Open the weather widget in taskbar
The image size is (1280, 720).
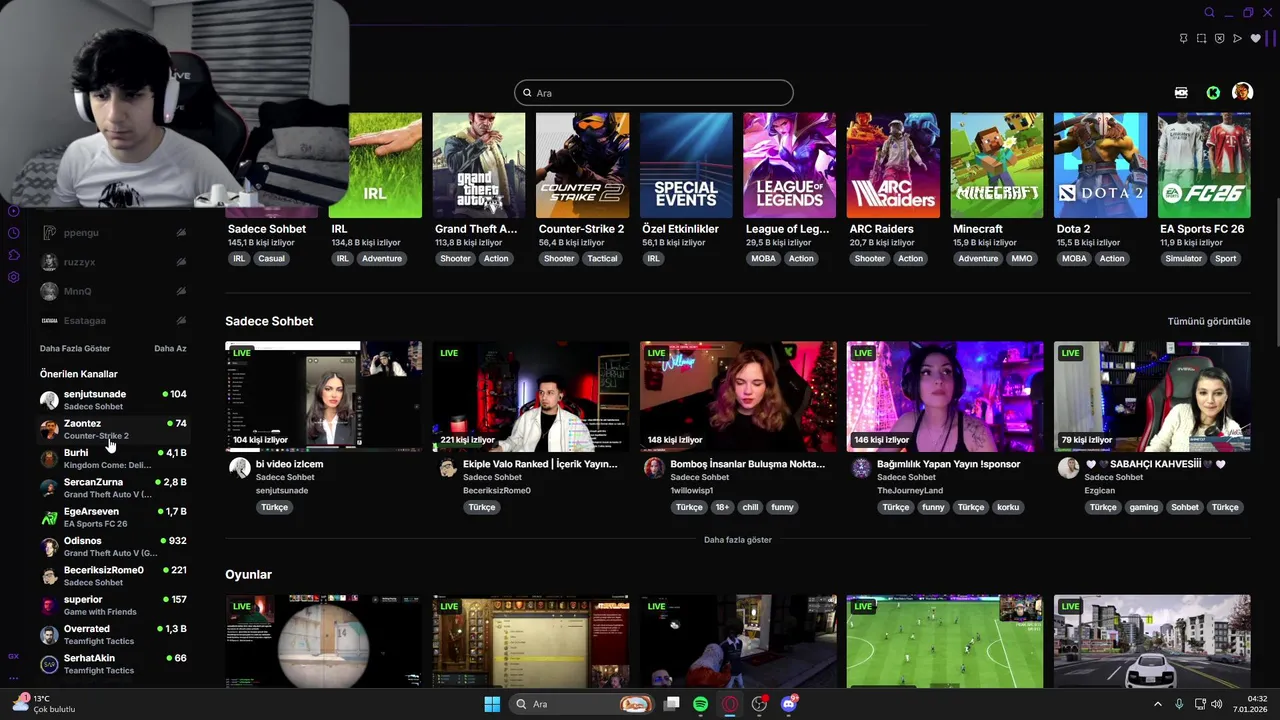click(x=42, y=704)
